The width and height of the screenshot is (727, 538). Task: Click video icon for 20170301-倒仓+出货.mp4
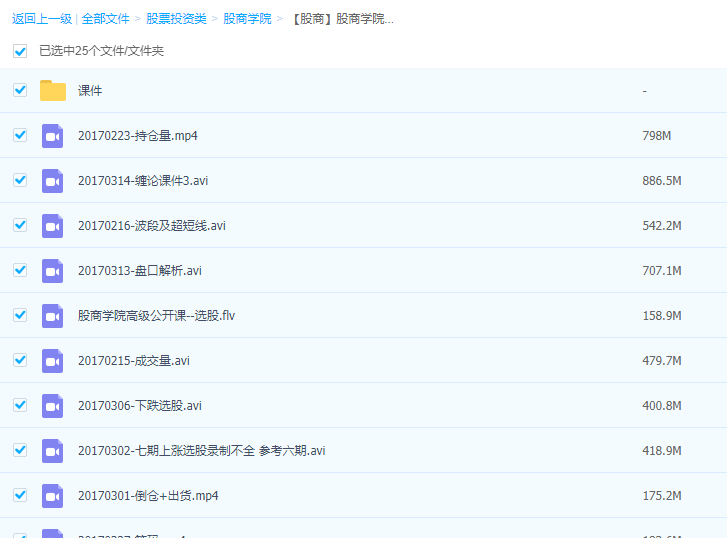point(53,496)
